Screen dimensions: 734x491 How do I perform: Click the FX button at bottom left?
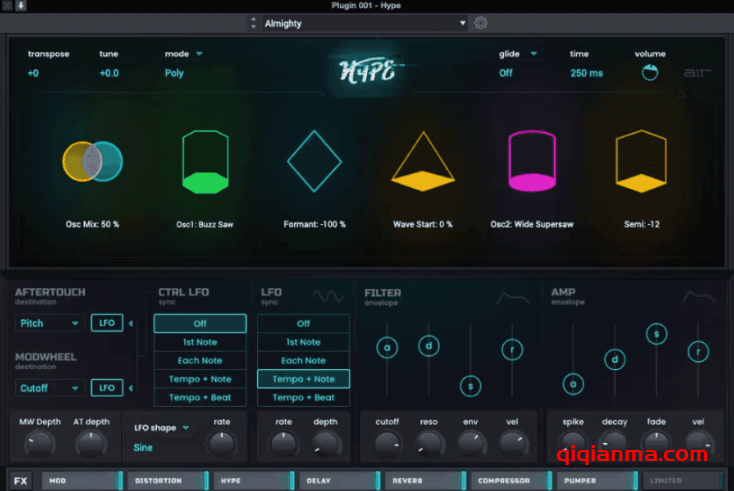pyautogui.click(x=21, y=480)
